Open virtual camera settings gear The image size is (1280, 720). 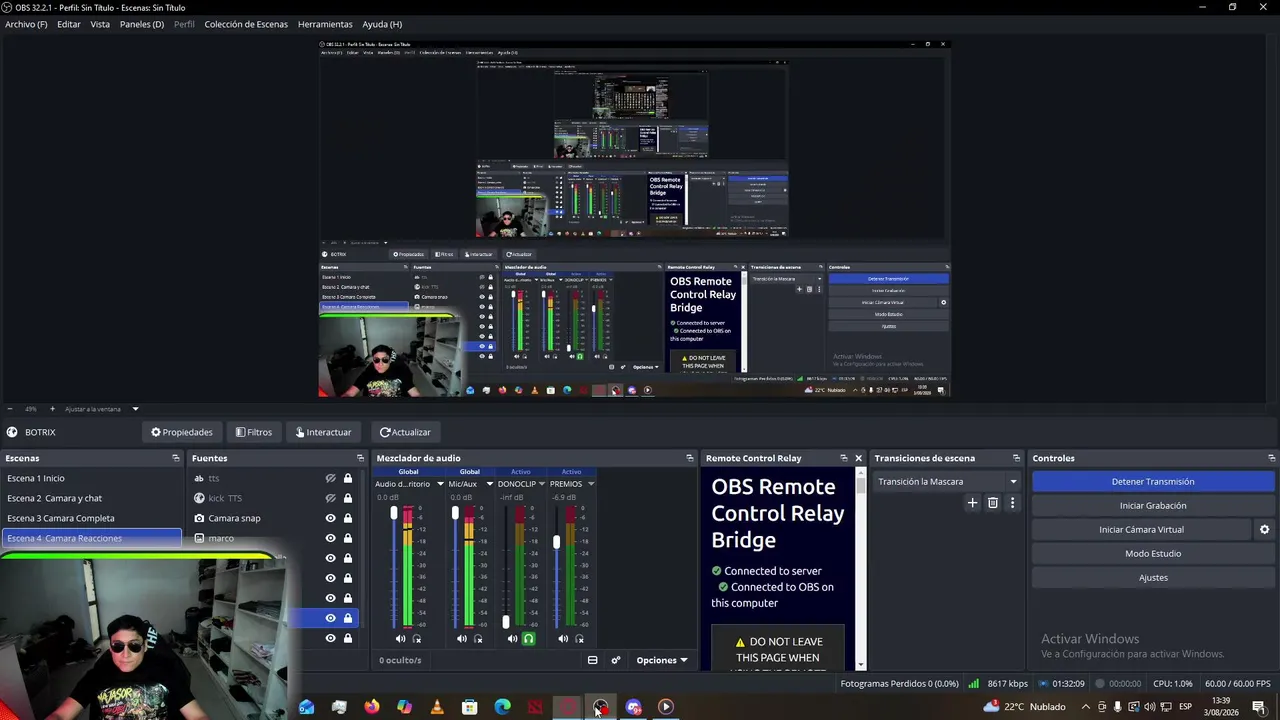1264,529
